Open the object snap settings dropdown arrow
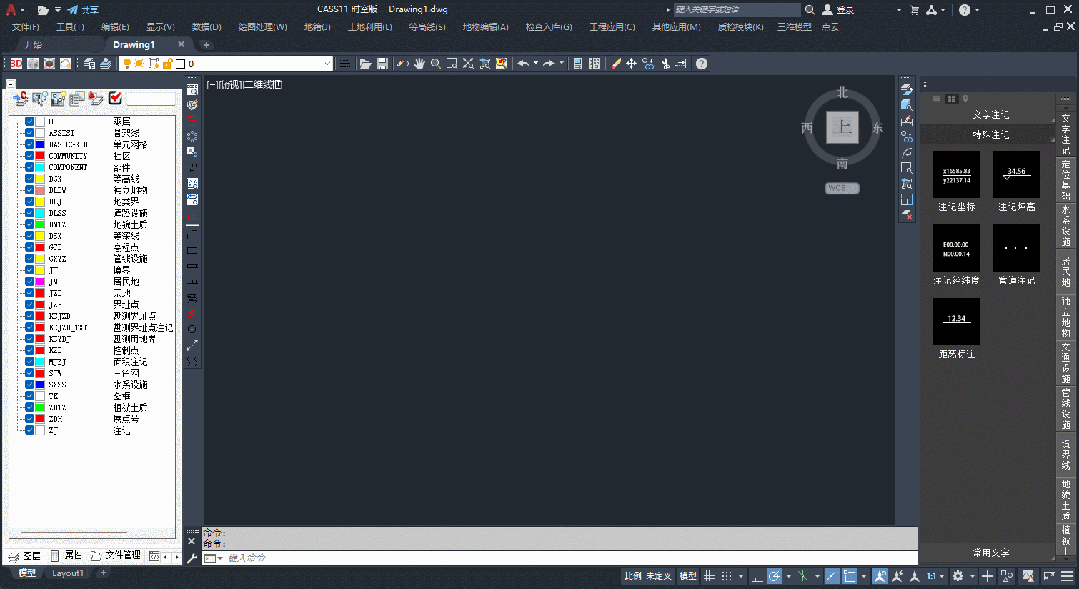This screenshot has height=589, width=1079. [864, 576]
